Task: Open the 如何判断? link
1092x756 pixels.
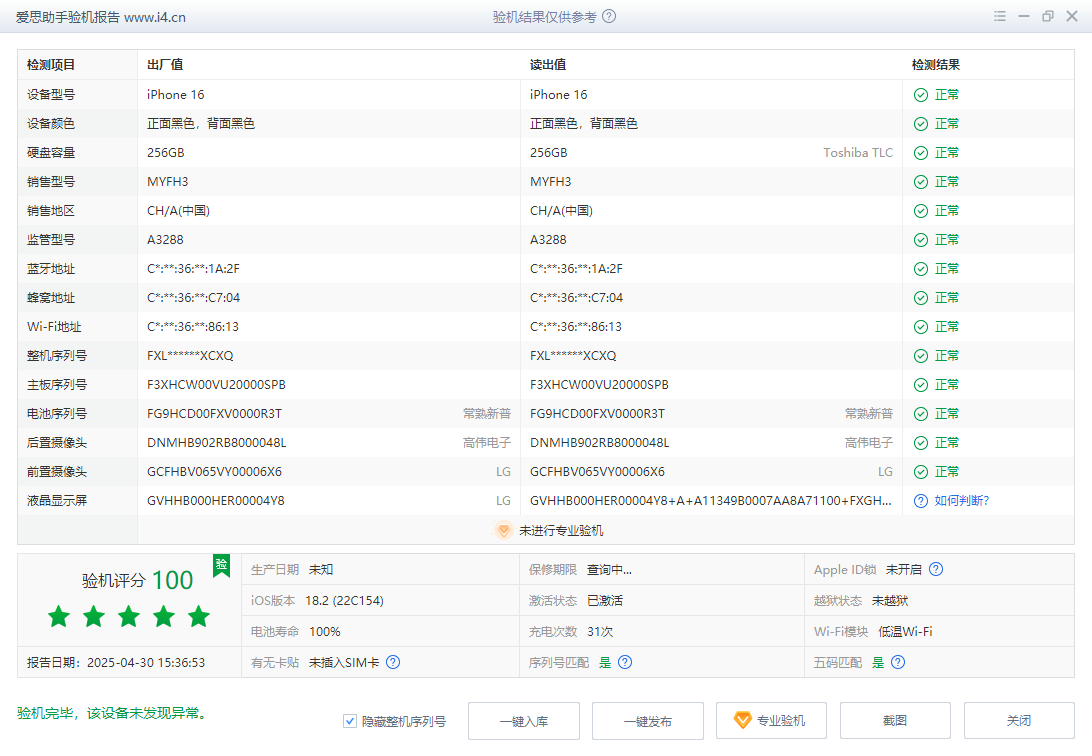Action: pos(961,501)
